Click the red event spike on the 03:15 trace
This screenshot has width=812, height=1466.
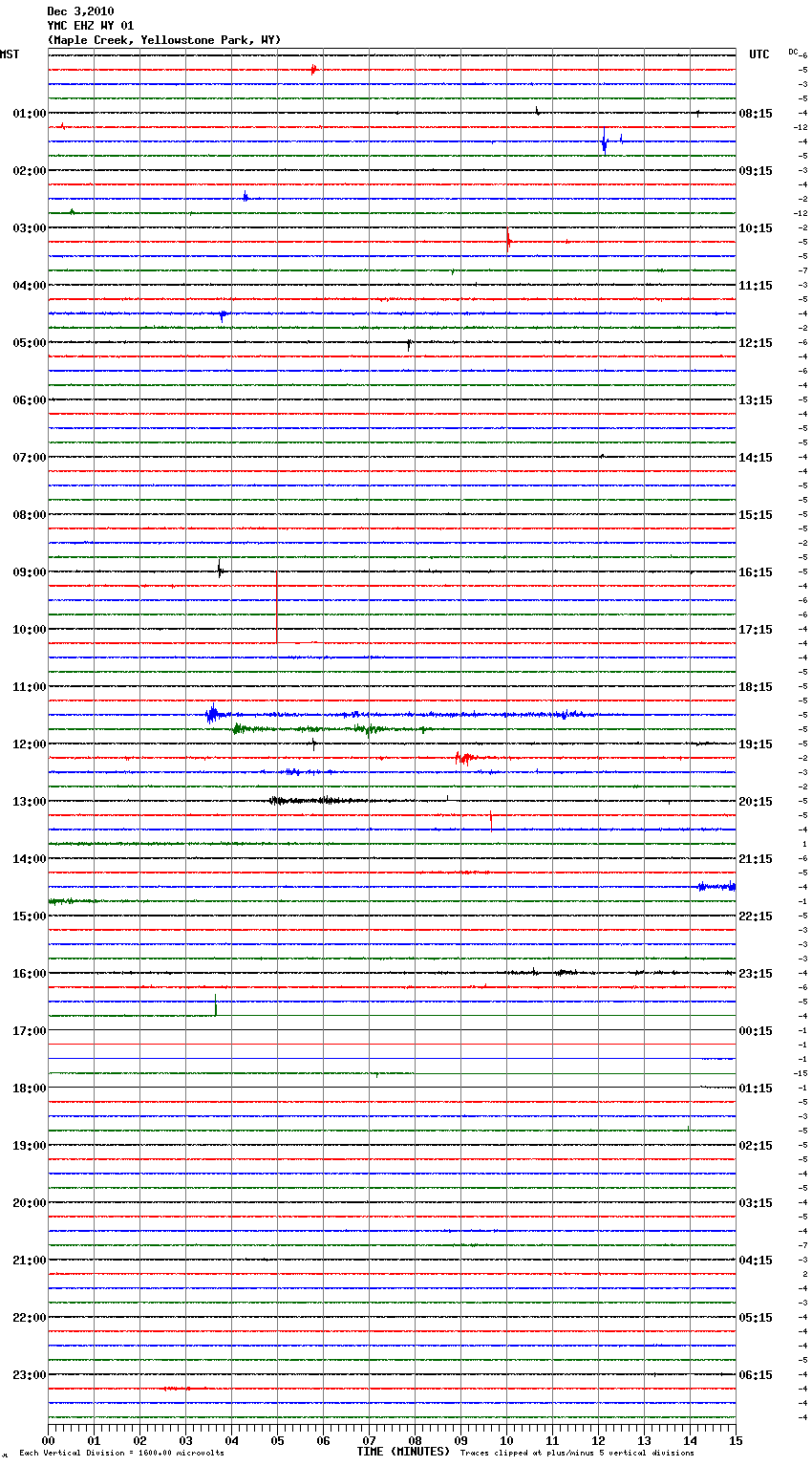click(x=508, y=241)
